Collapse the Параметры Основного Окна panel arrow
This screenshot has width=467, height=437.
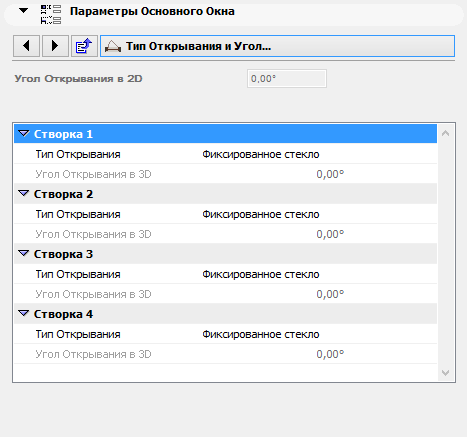click(23, 11)
